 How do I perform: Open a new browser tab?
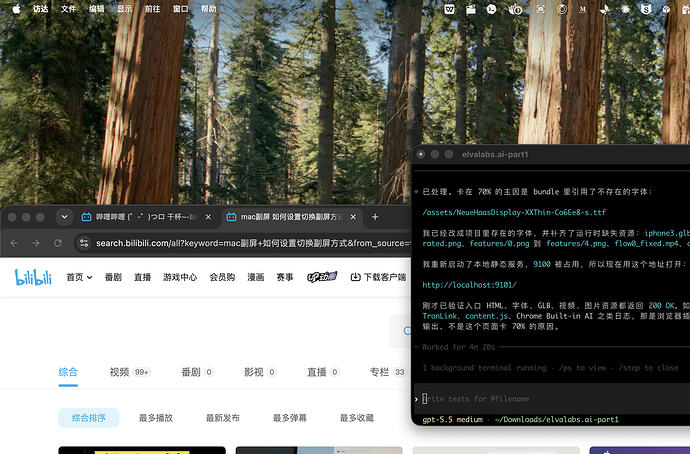tap(375, 217)
